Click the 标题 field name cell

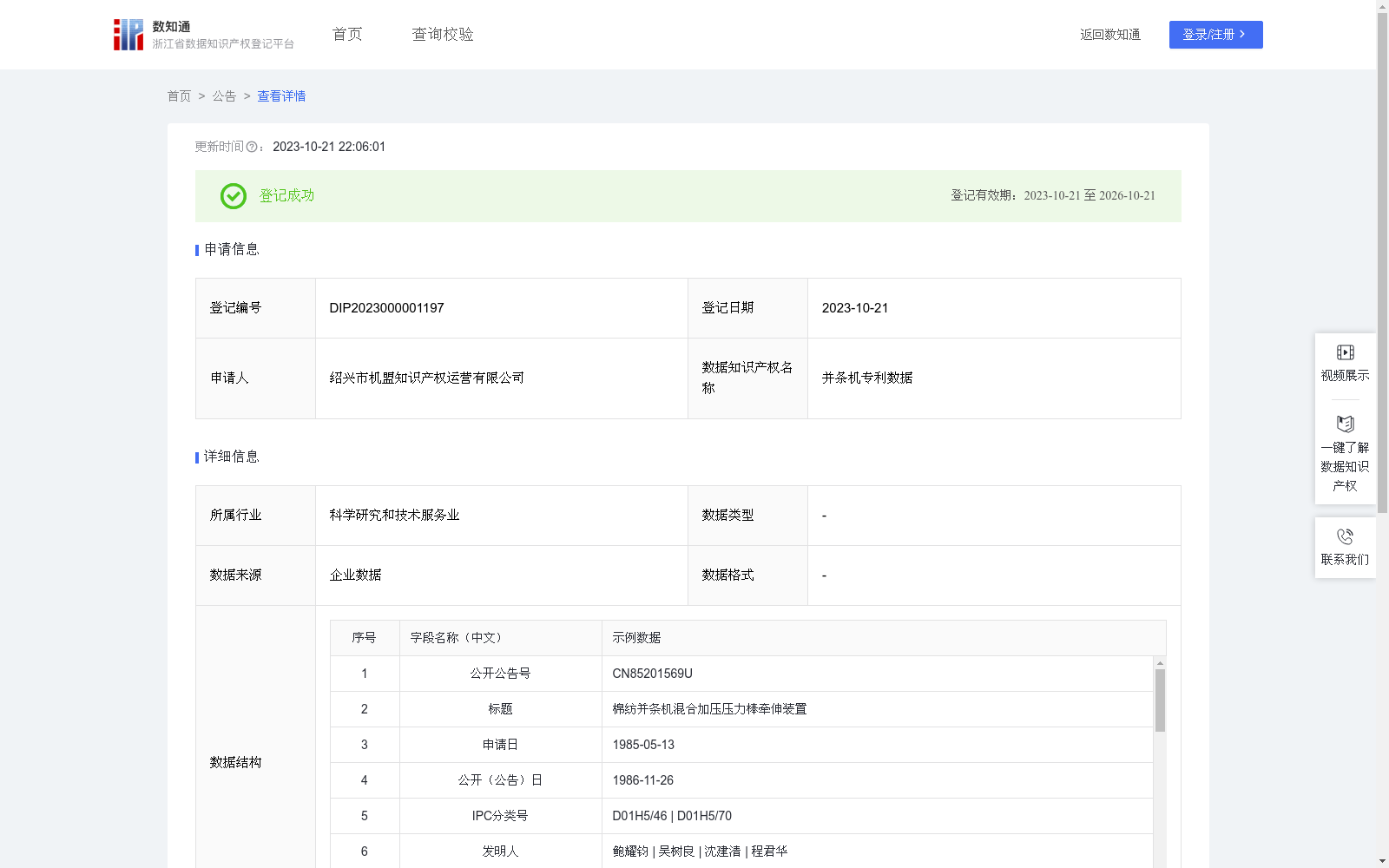(501, 709)
